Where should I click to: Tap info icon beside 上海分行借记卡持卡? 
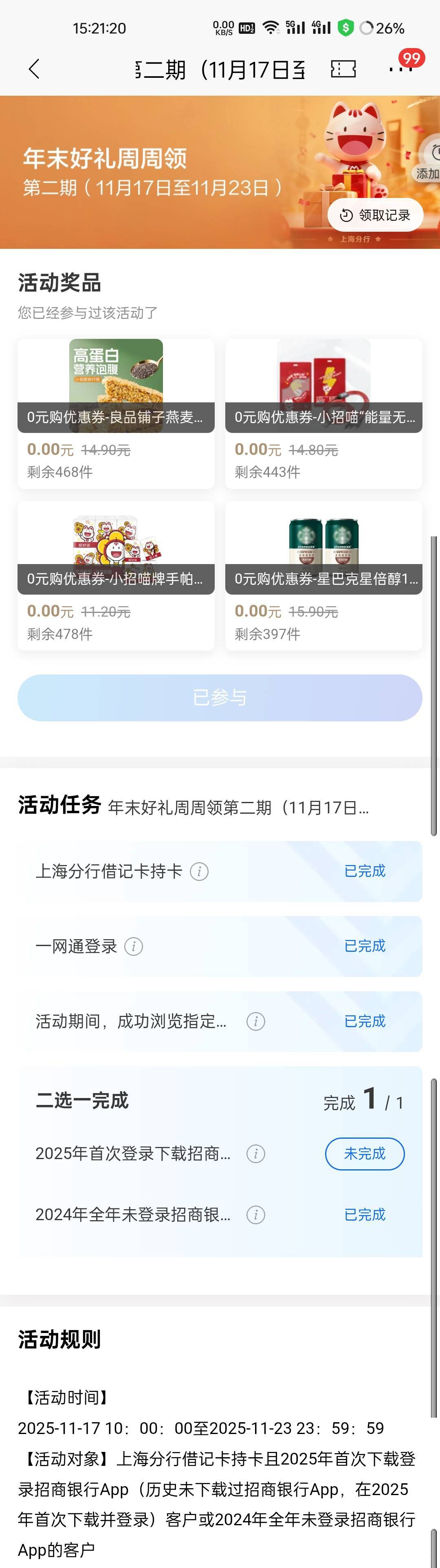tap(199, 872)
